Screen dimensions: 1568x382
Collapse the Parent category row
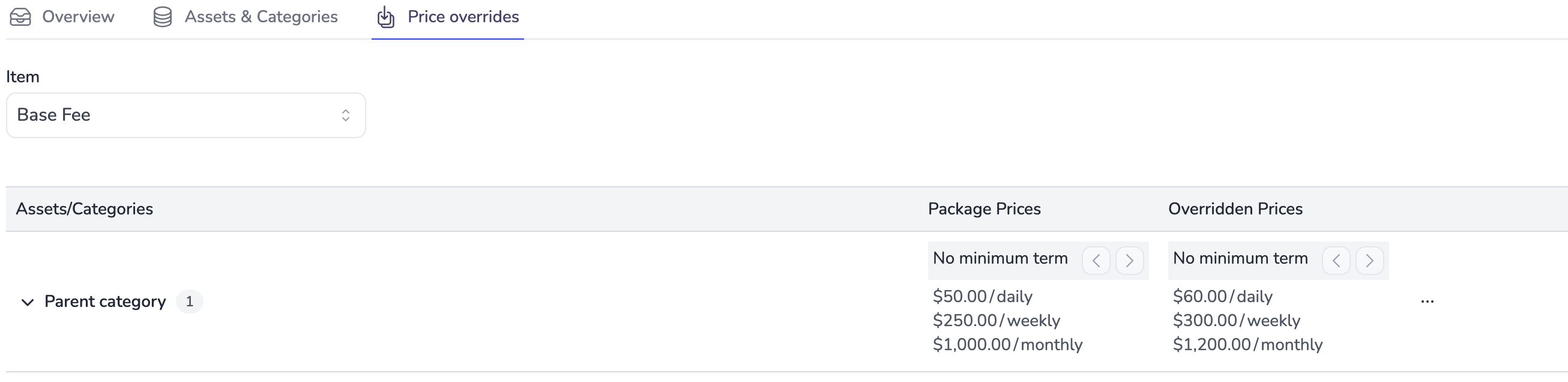[x=28, y=302]
